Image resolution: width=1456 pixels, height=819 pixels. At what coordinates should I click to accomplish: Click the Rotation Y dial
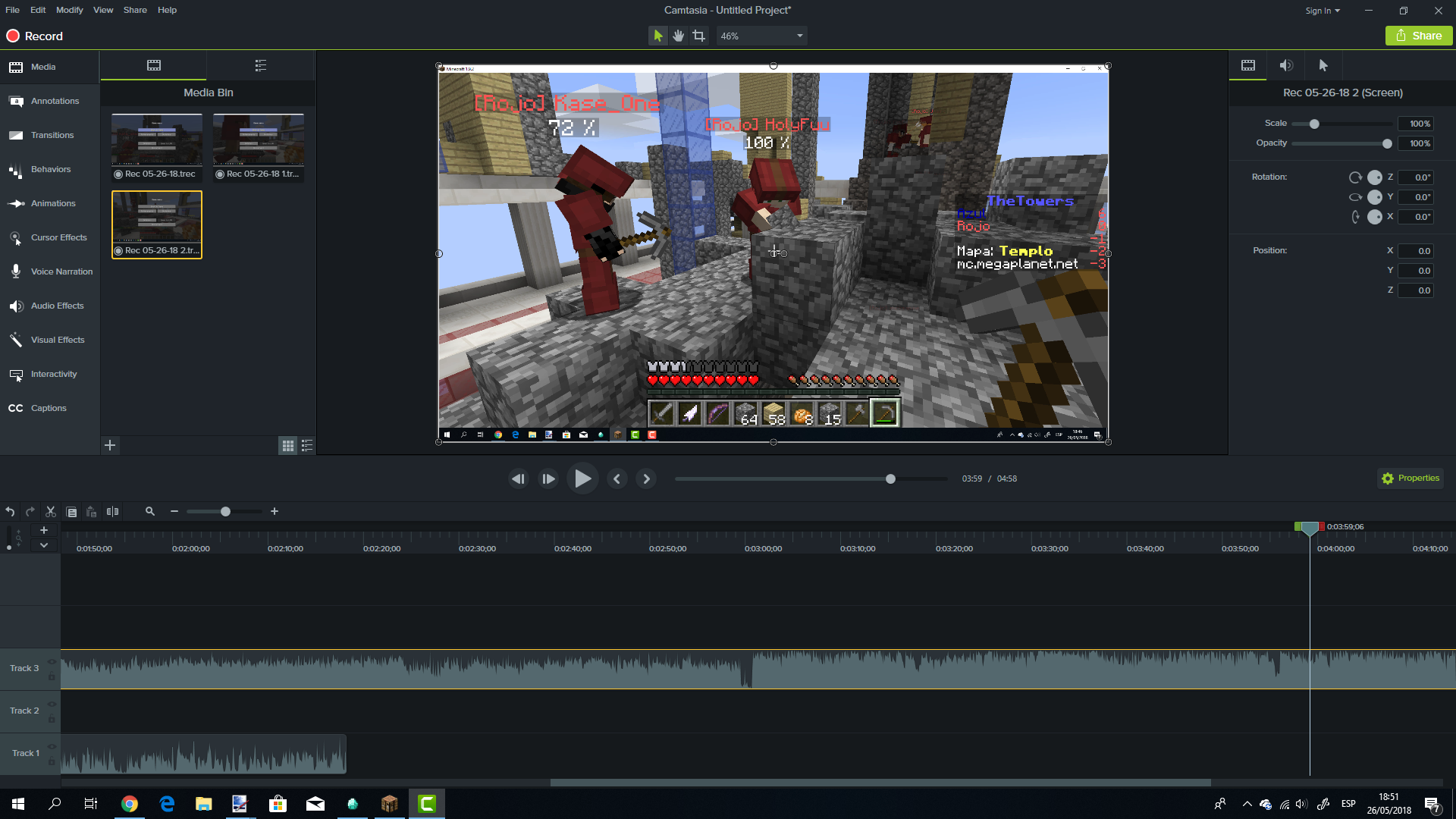(x=1375, y=197)
